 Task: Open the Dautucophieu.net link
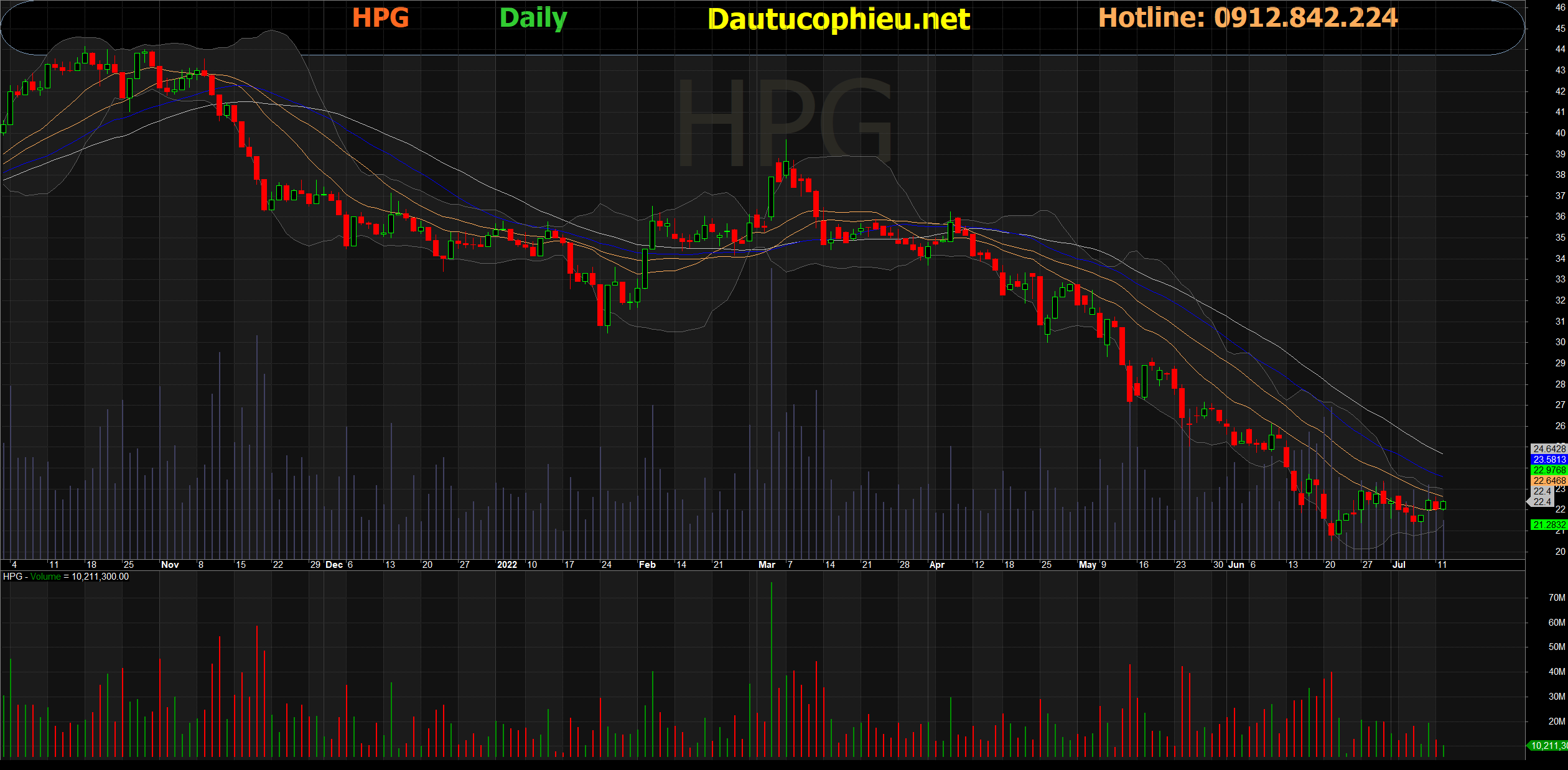pos(839,19)
